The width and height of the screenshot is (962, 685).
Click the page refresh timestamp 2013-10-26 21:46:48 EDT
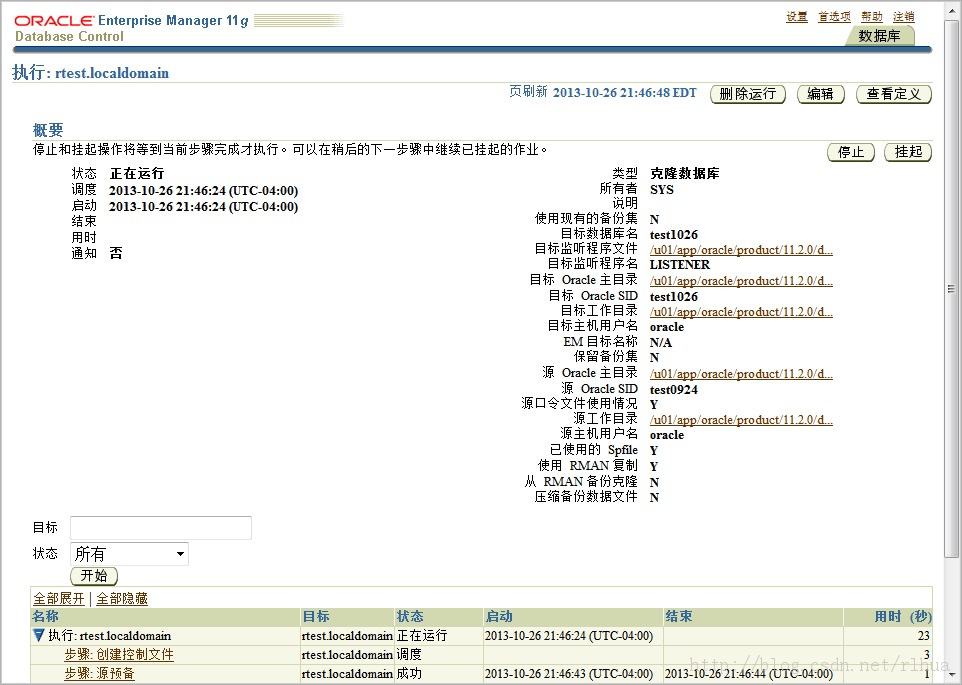pos(625,93)
